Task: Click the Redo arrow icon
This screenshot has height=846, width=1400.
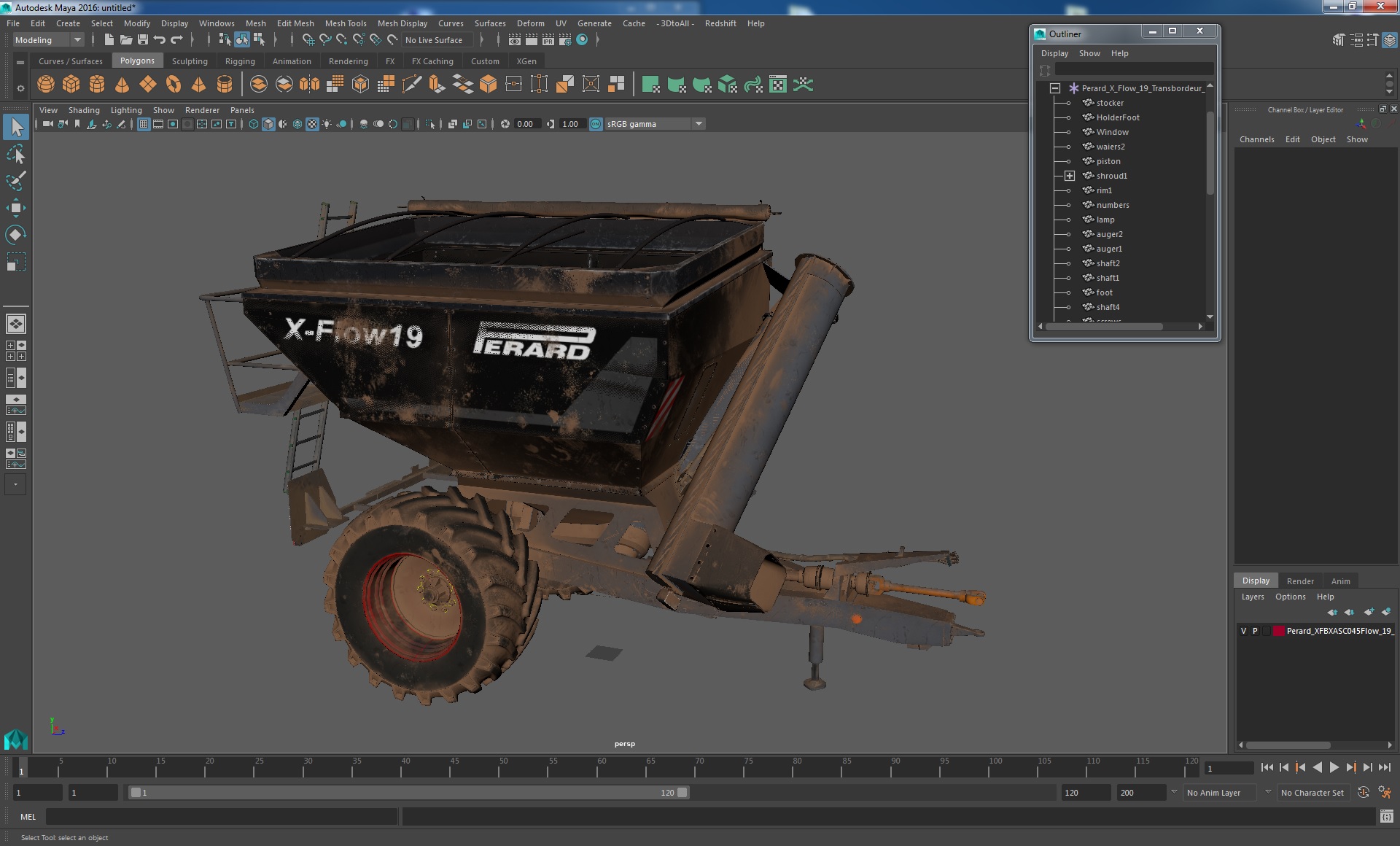Action: coord(176,40)
